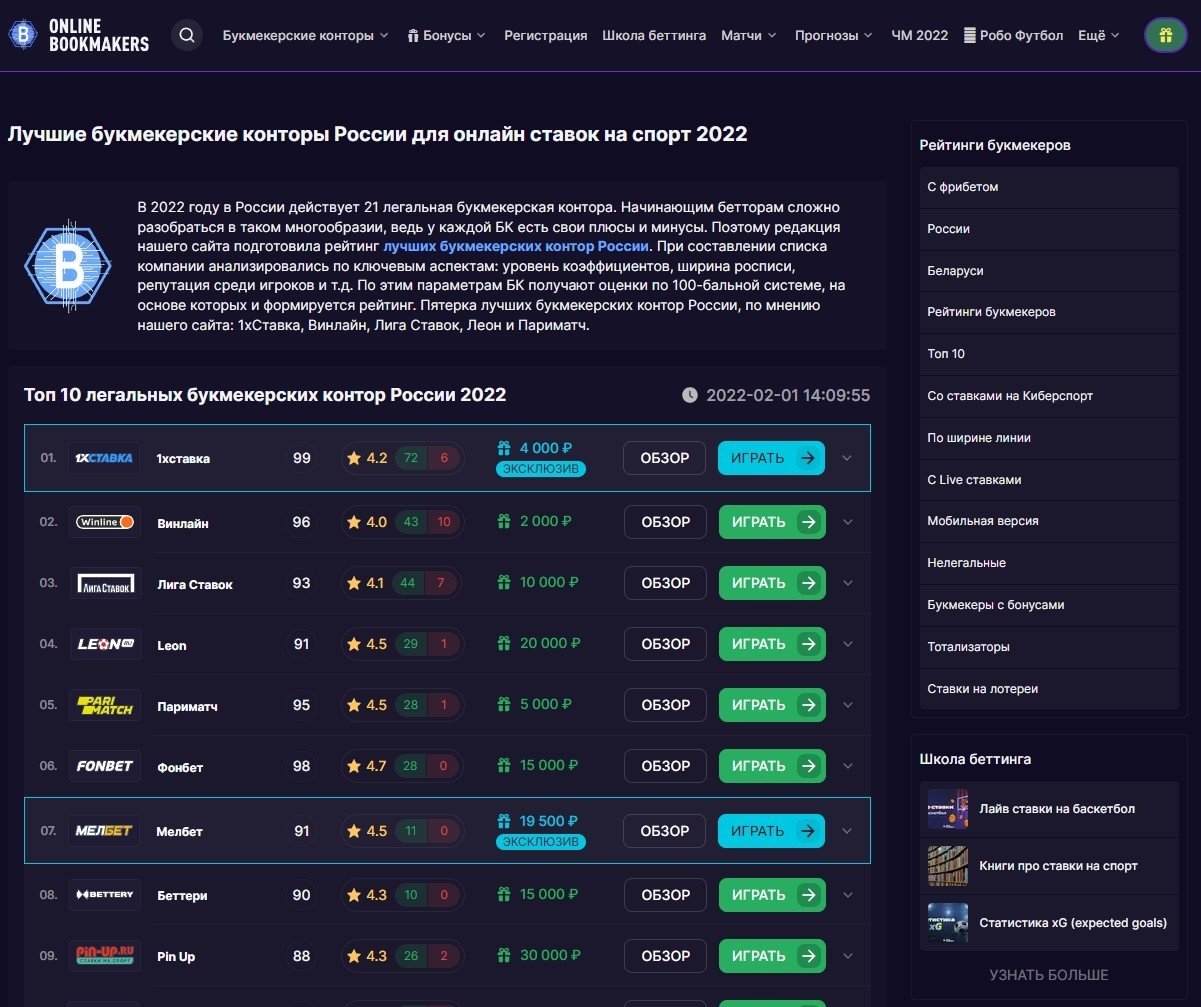Image resolution: width=1201 pixels, height=1007 pixels.
Task: Expand Букмекерские конторы dropdown menu
Action: tap(306, 35)
